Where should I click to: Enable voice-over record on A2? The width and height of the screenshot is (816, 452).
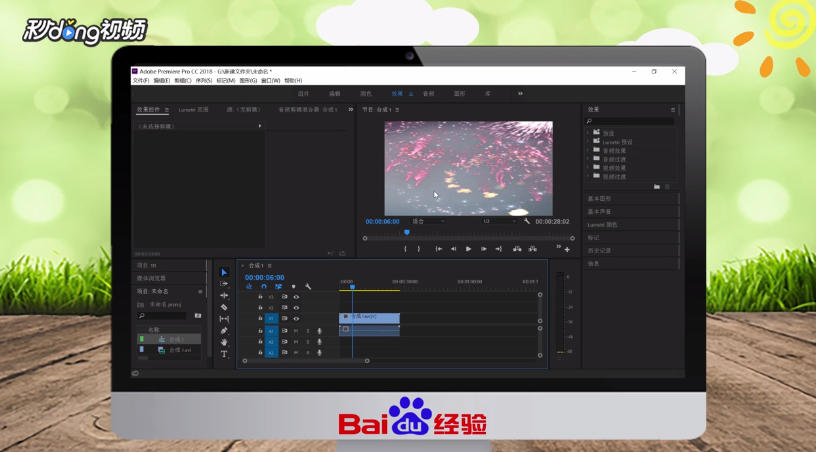click(x=319, y=342)
